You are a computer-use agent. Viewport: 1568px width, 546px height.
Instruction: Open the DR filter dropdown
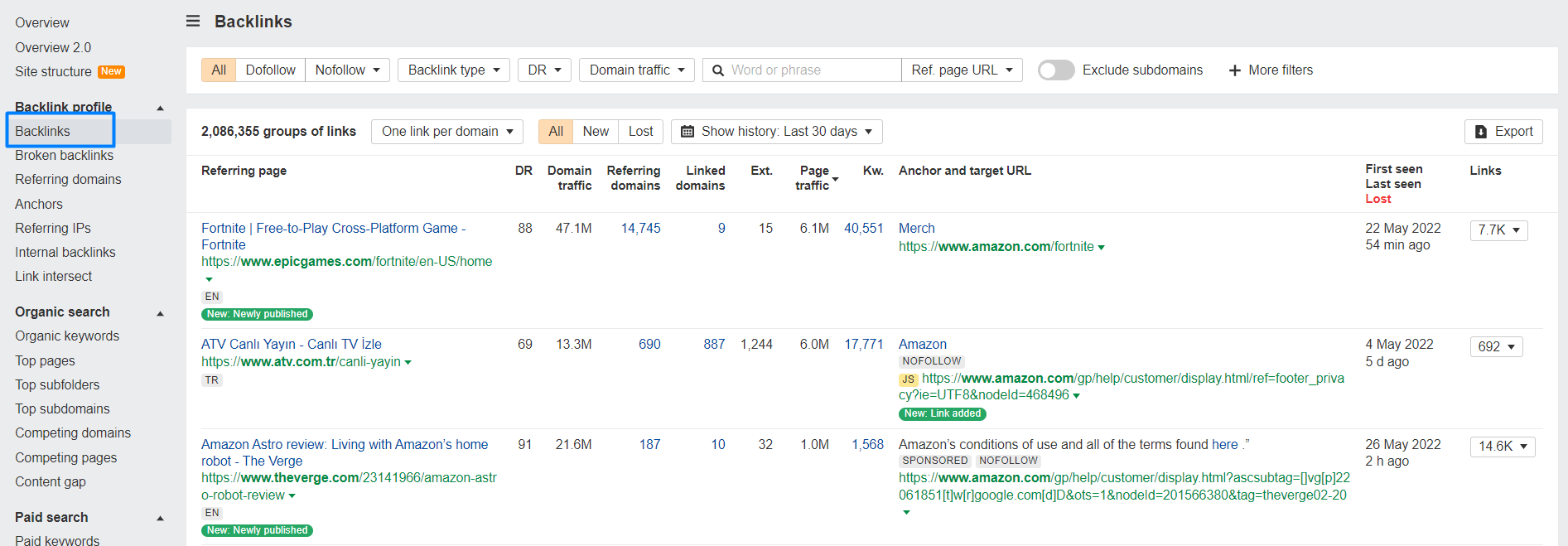pyautogui.click(x=544, y=70)
